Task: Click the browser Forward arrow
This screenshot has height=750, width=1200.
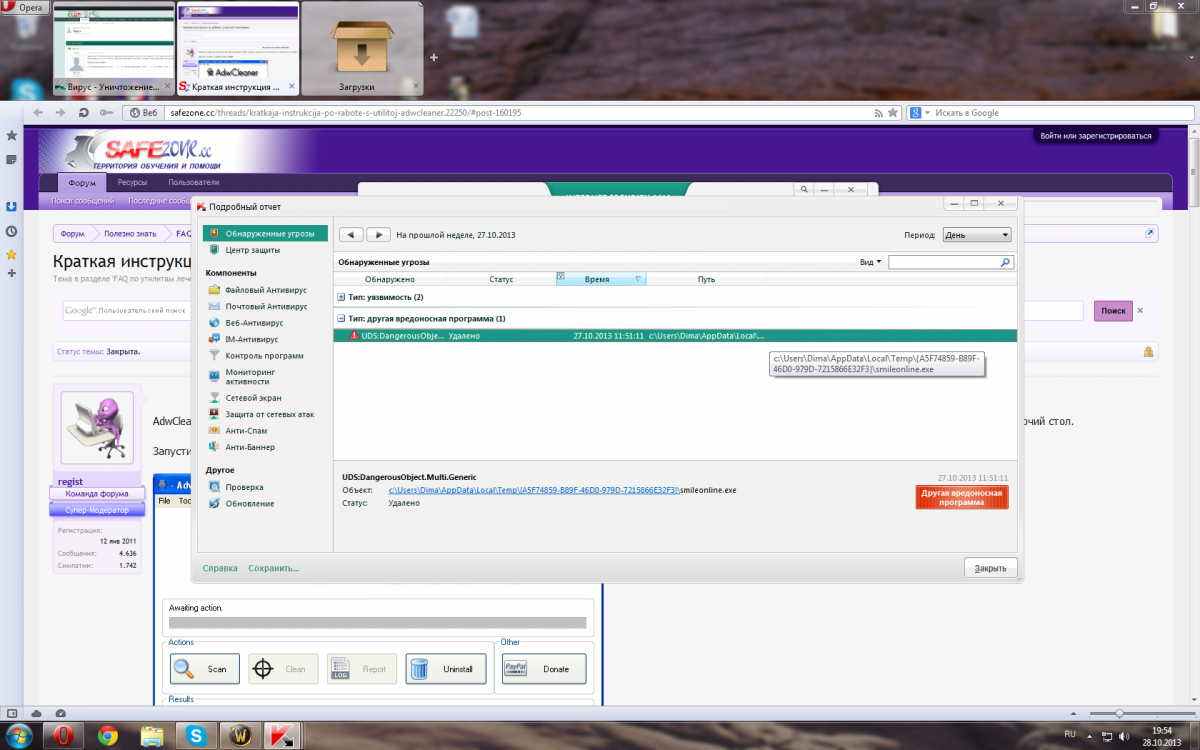Action: [x=60, y=113]
